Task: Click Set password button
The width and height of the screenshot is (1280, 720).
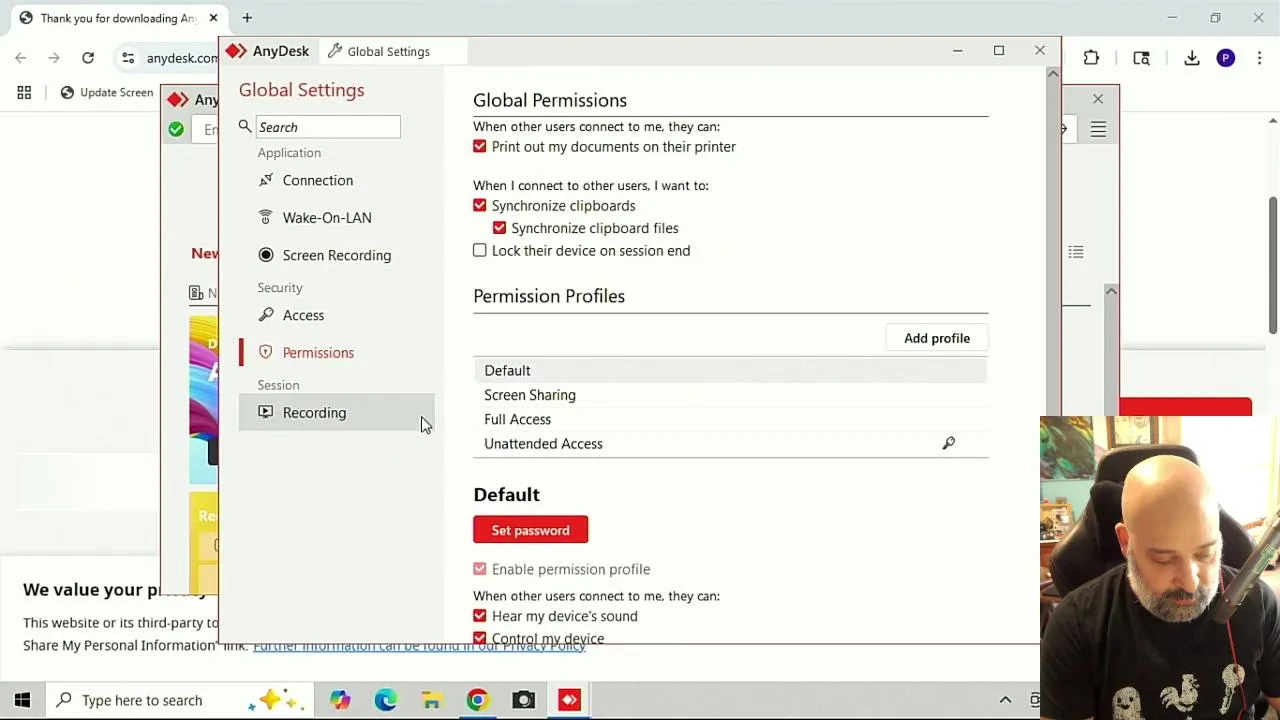Action: (x=530, y=530)
